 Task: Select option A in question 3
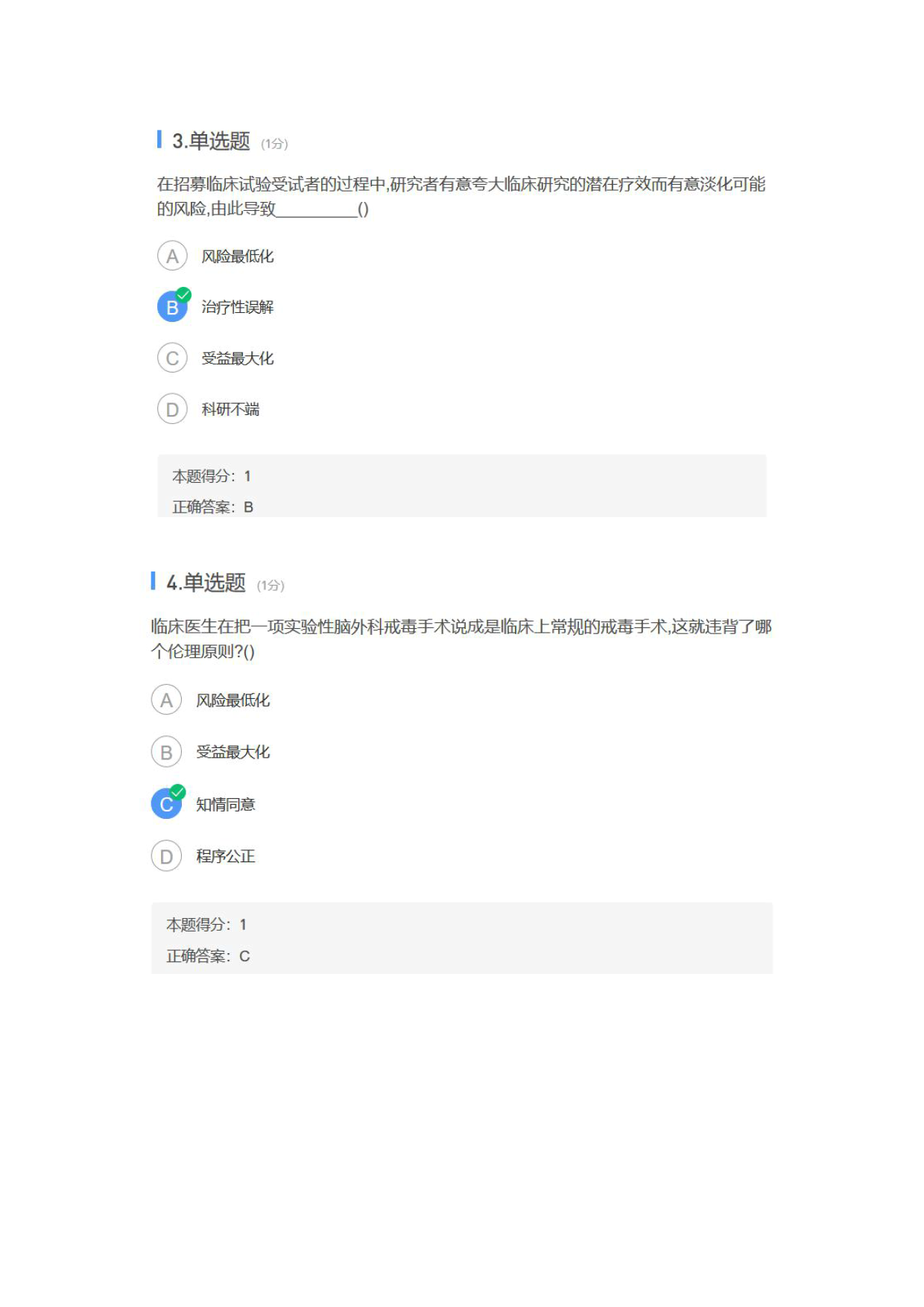[x=172, y=256]
